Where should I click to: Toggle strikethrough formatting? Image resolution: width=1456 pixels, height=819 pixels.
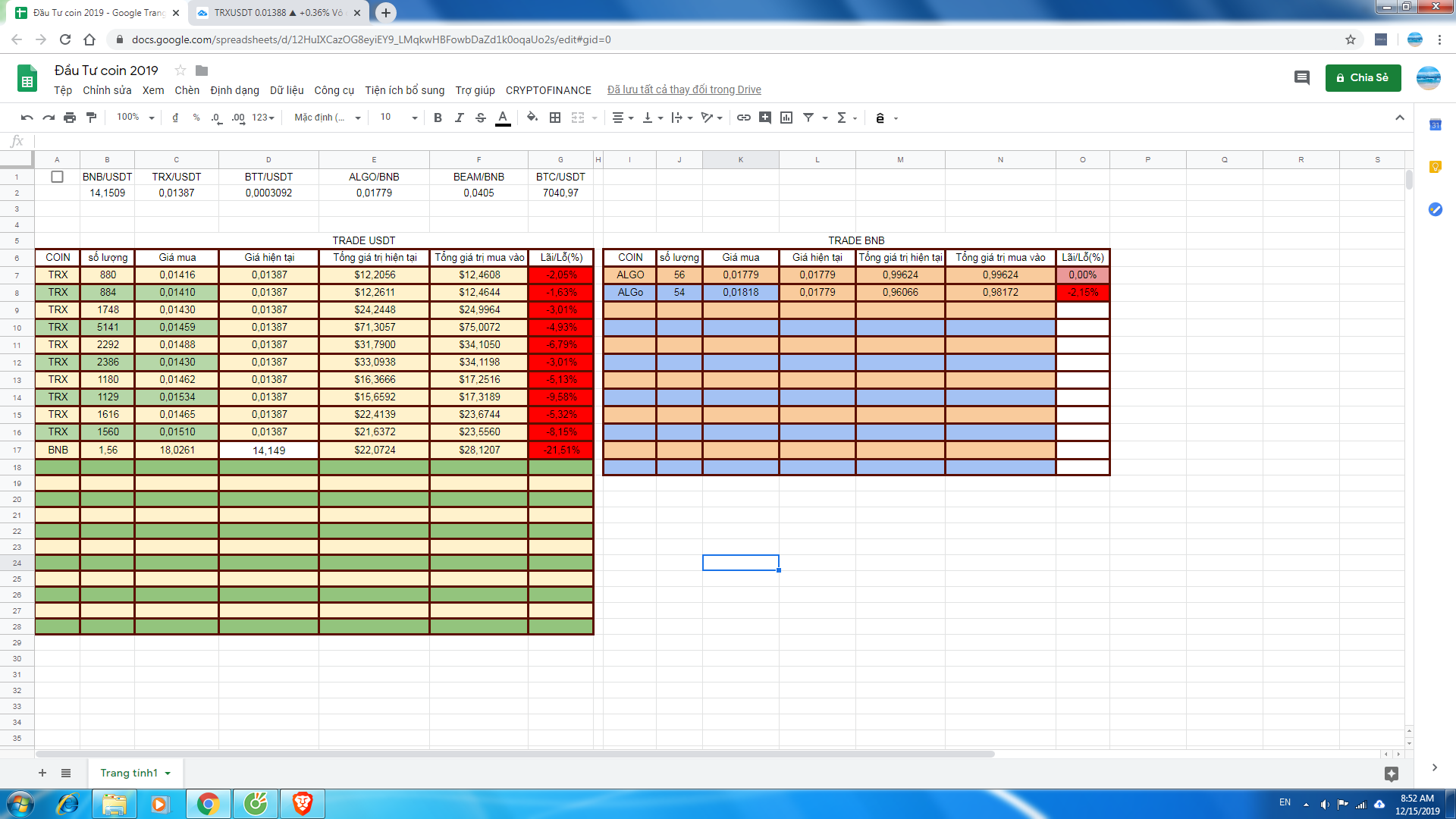click(x=481, y=118)
